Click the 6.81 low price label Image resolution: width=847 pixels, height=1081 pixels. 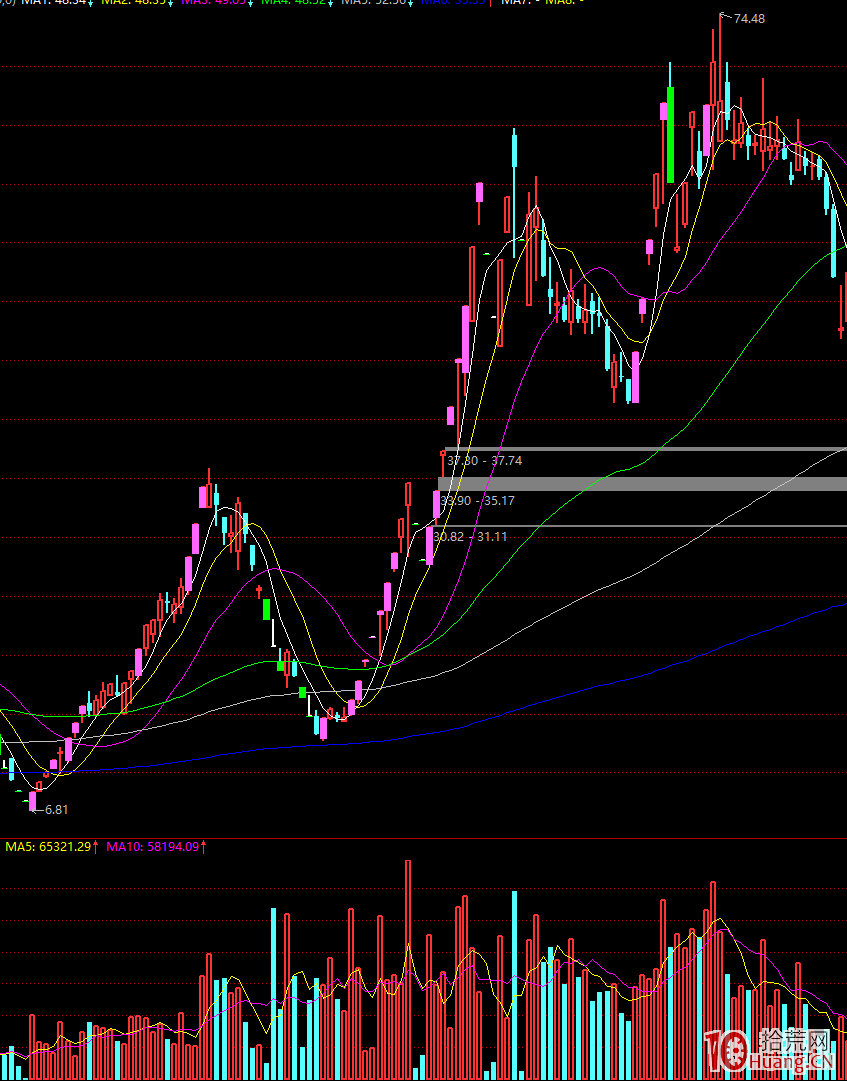57,810
